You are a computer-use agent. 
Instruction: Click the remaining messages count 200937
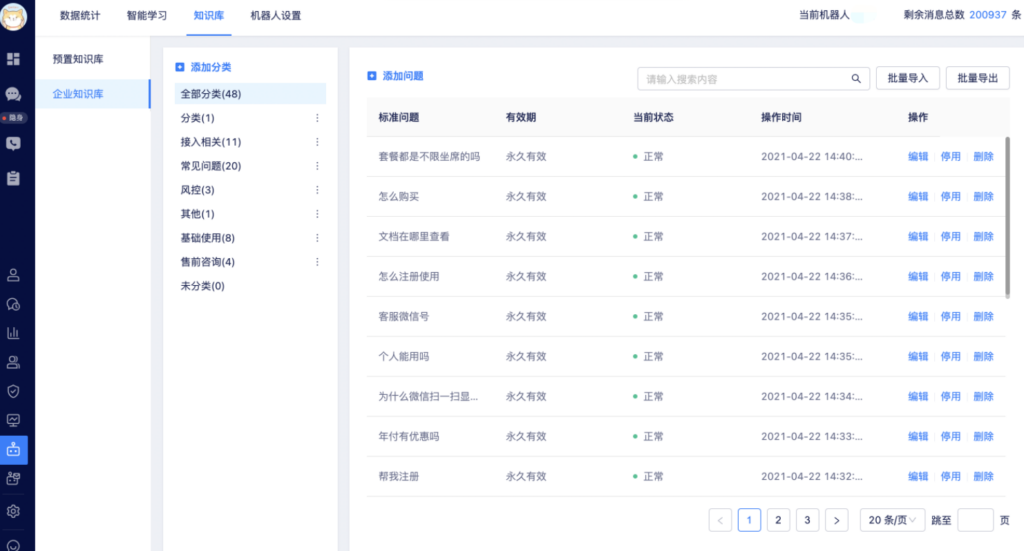987,15
